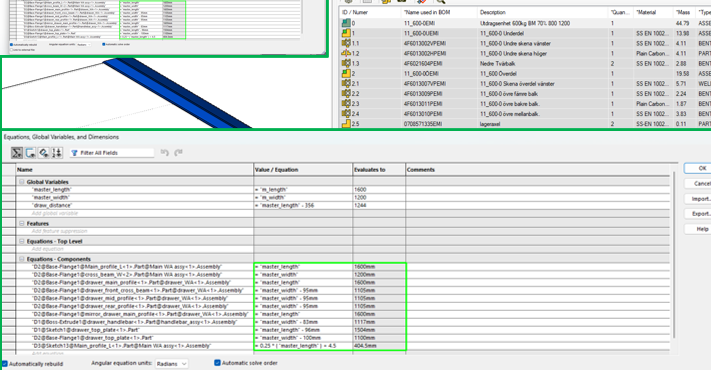Click the Import button

point(698,199)
